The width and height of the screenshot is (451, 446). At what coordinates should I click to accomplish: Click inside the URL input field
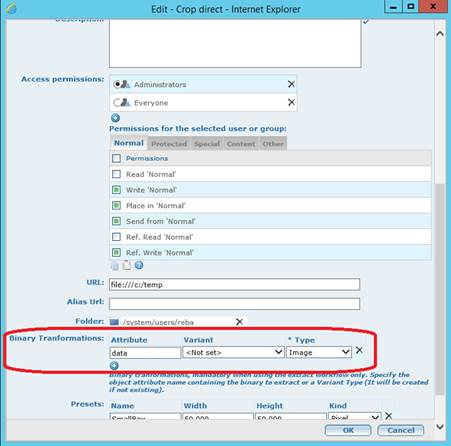click(234, 285)
